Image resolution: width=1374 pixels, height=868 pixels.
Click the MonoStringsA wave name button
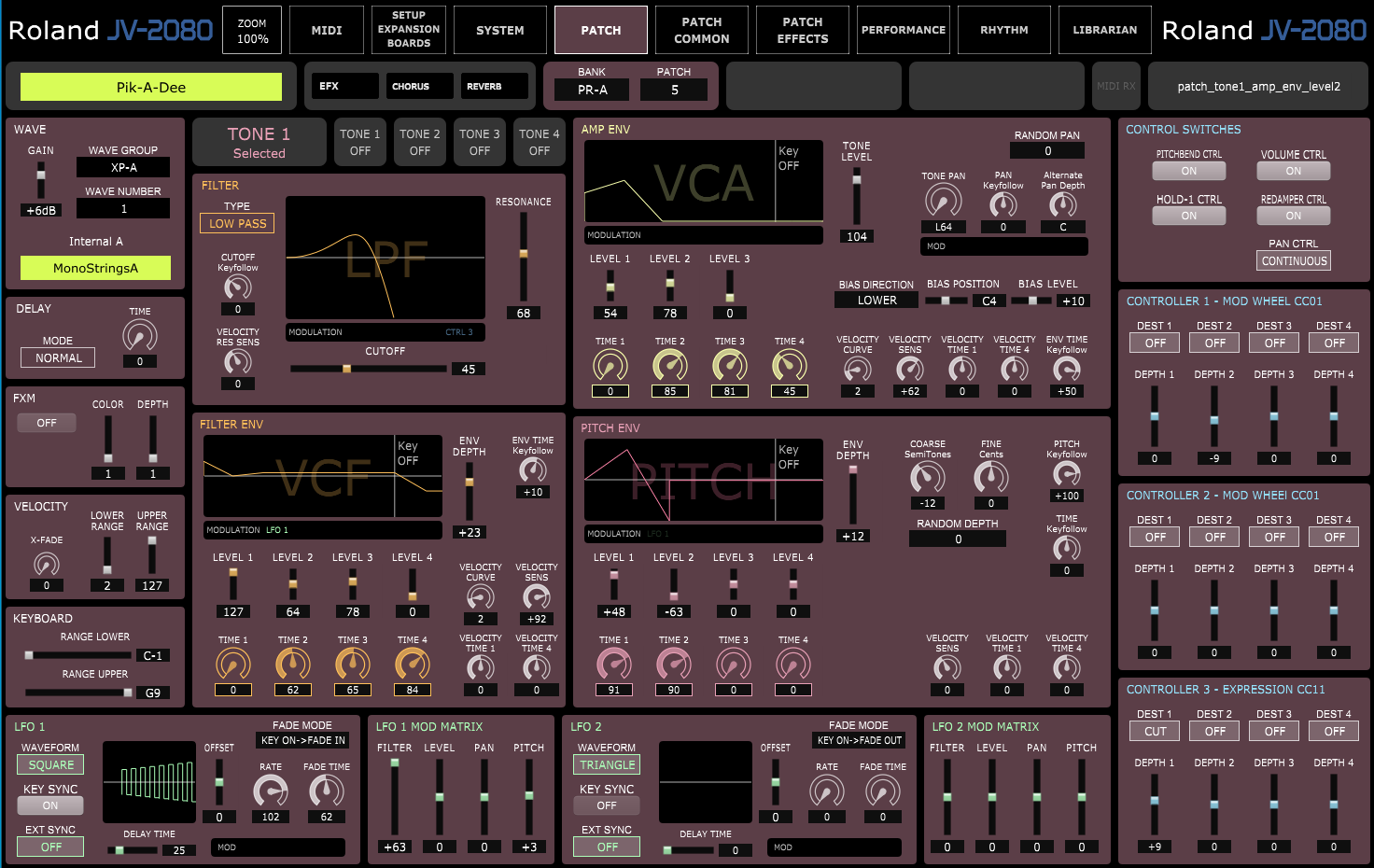point(95,268)
